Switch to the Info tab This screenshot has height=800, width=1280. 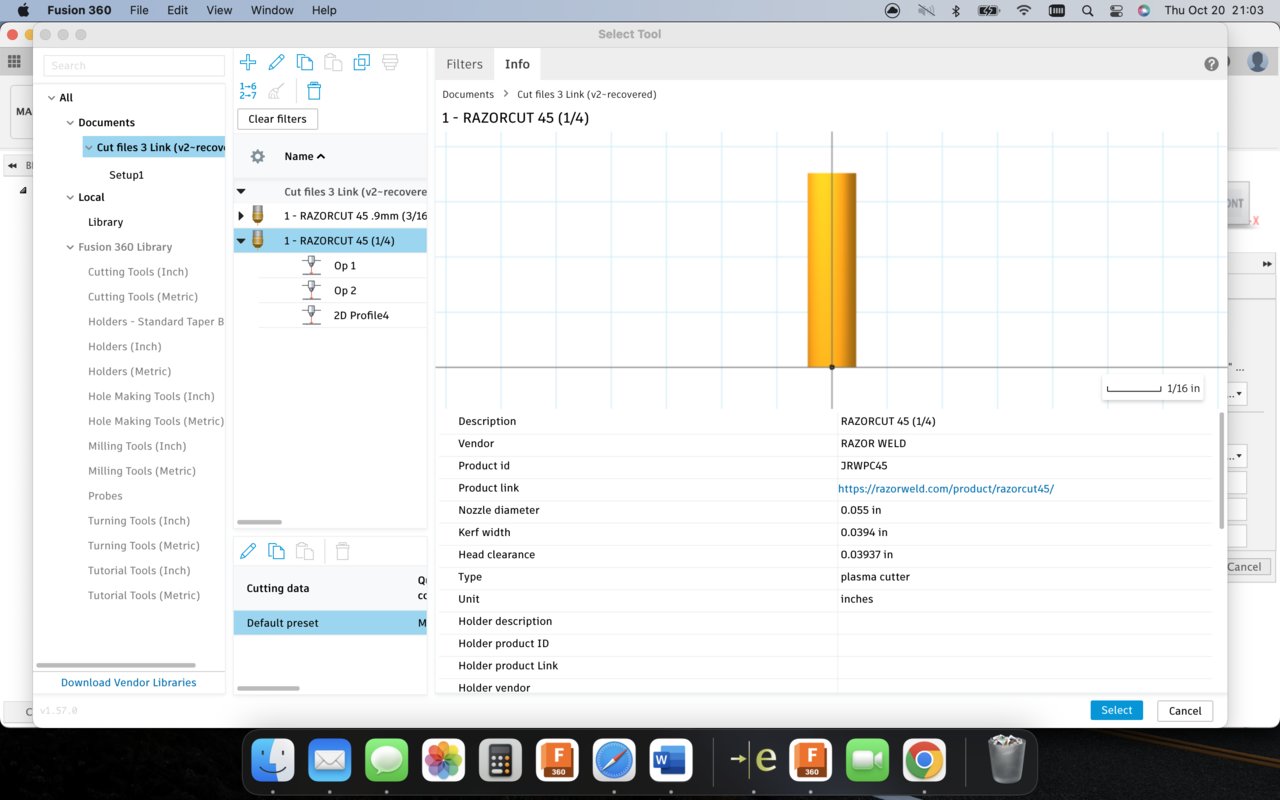click(x=517, y=64)
